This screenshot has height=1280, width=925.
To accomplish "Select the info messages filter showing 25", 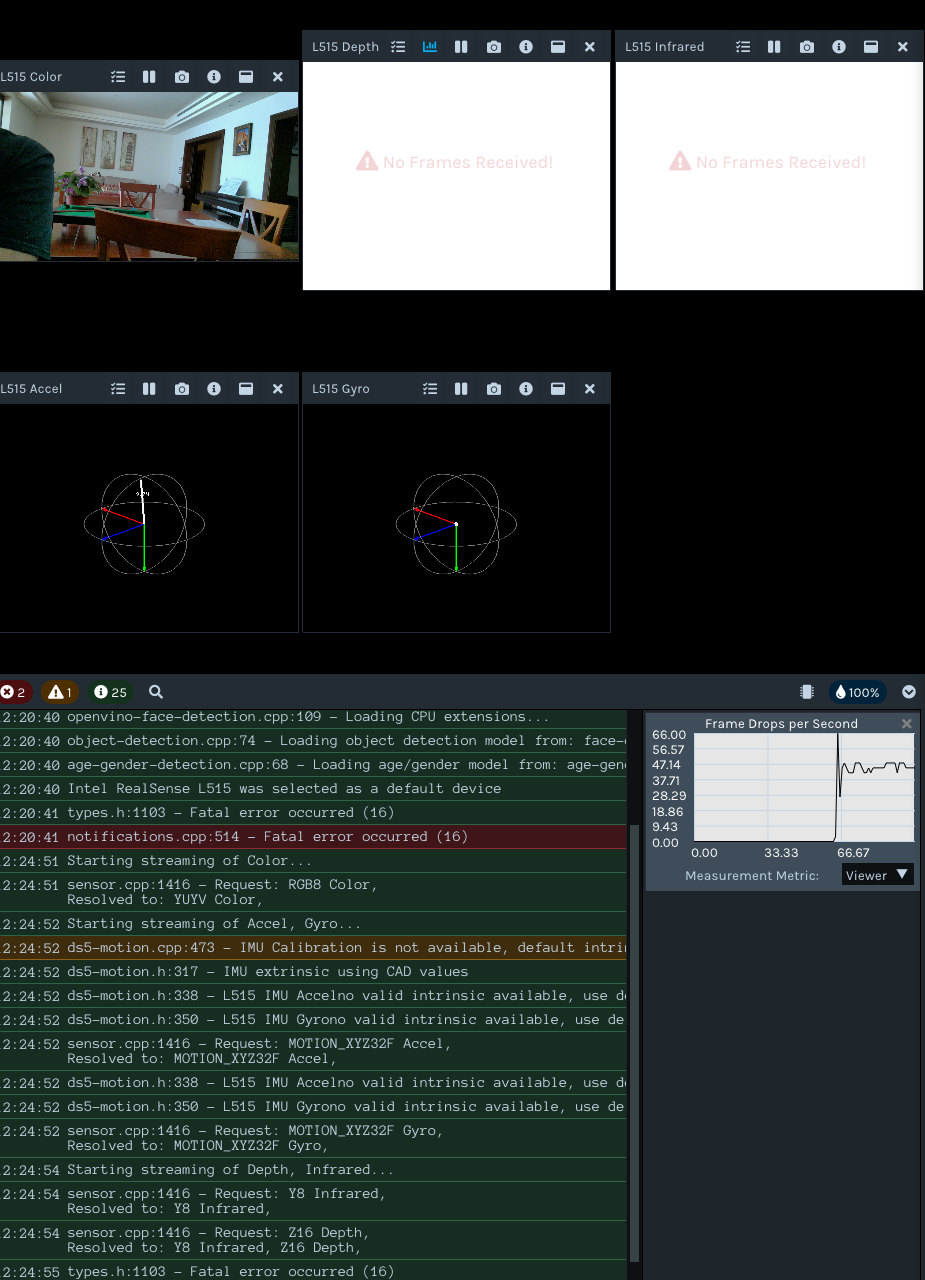I will [x=110, y=691].
